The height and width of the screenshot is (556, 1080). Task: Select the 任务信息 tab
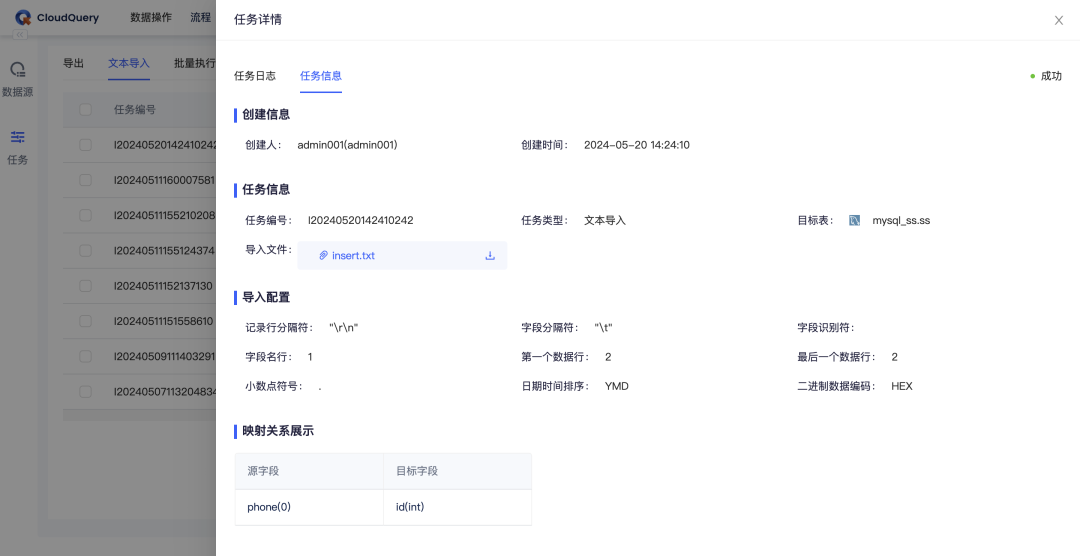click(x=321, y=76)
